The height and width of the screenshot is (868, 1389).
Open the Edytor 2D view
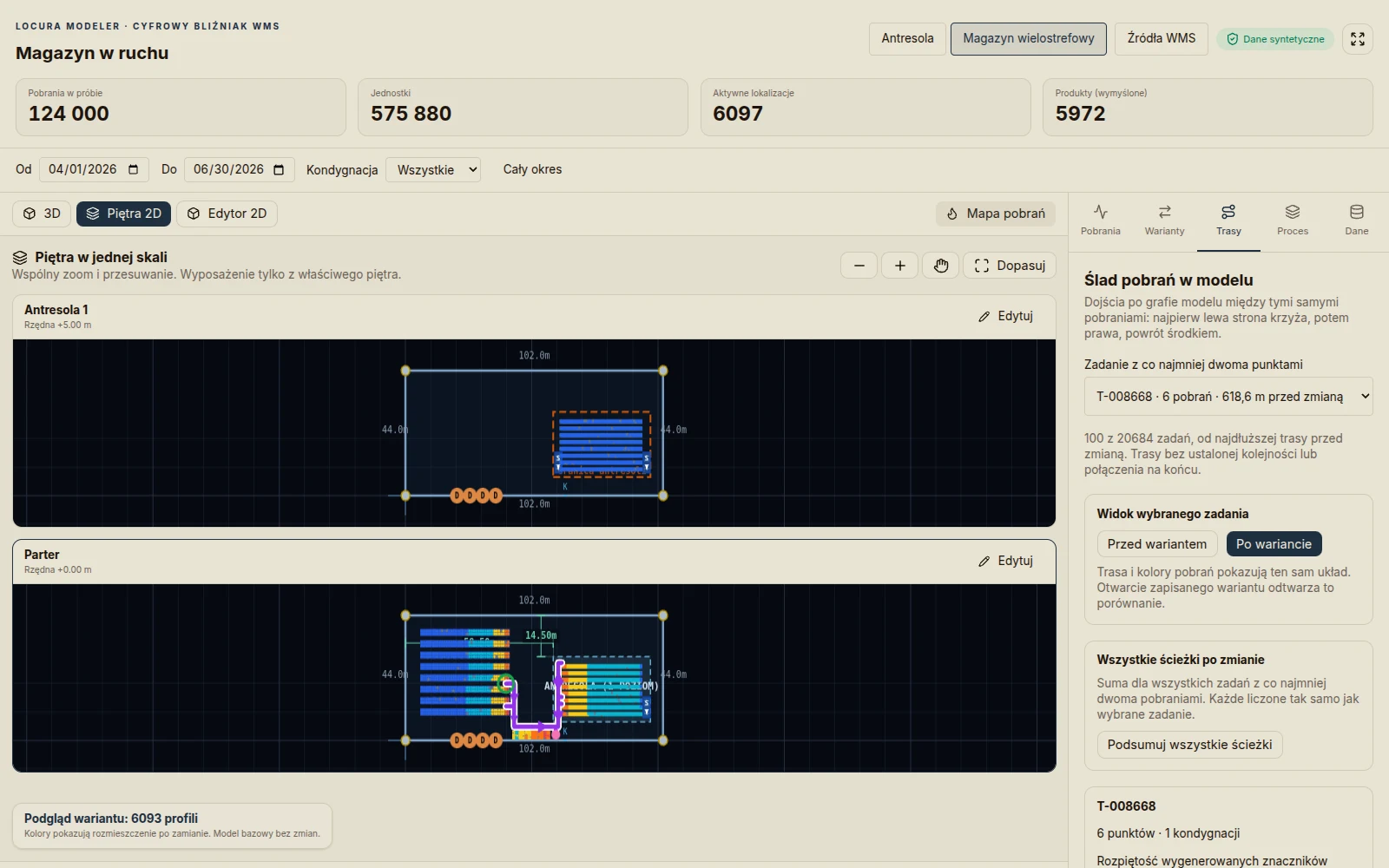(227, 214)
